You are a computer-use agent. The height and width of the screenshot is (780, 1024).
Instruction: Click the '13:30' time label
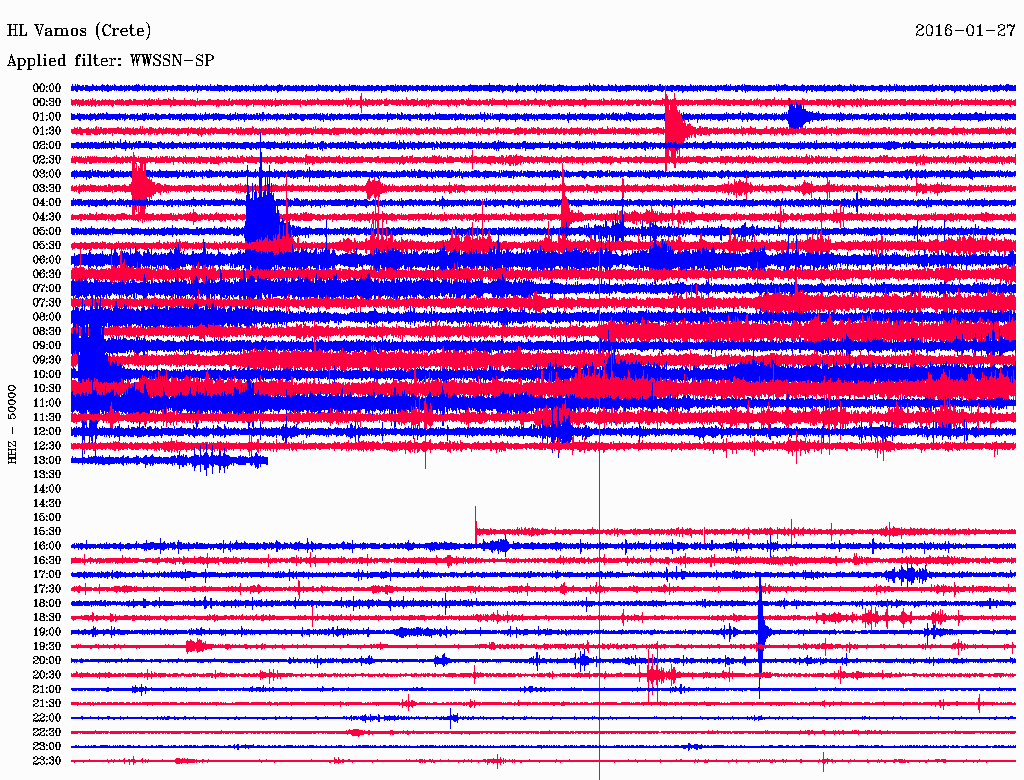47,475
